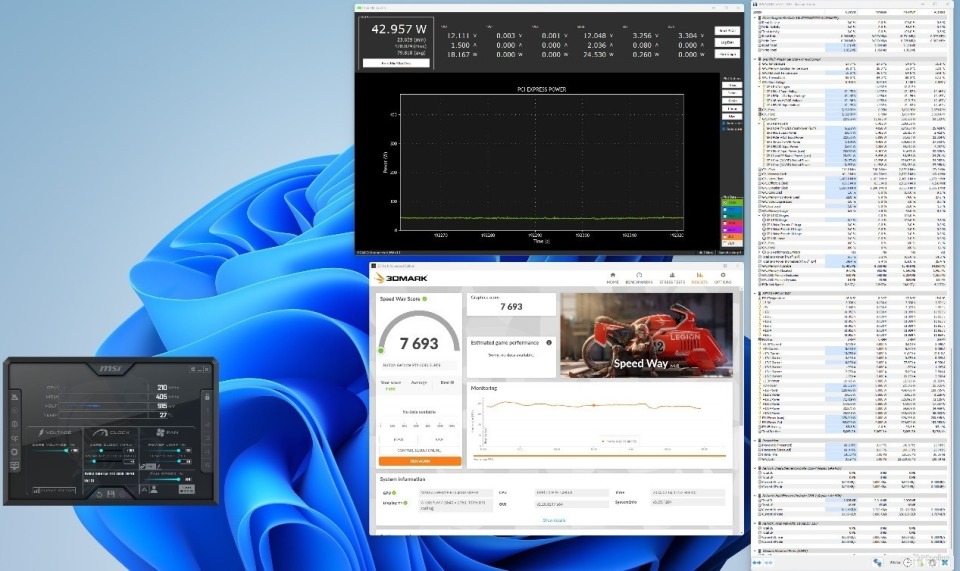Click the PCI Express Power graph area
Image resolution: width=960 pixels, height=571 pixels.
tap(542, 162)
